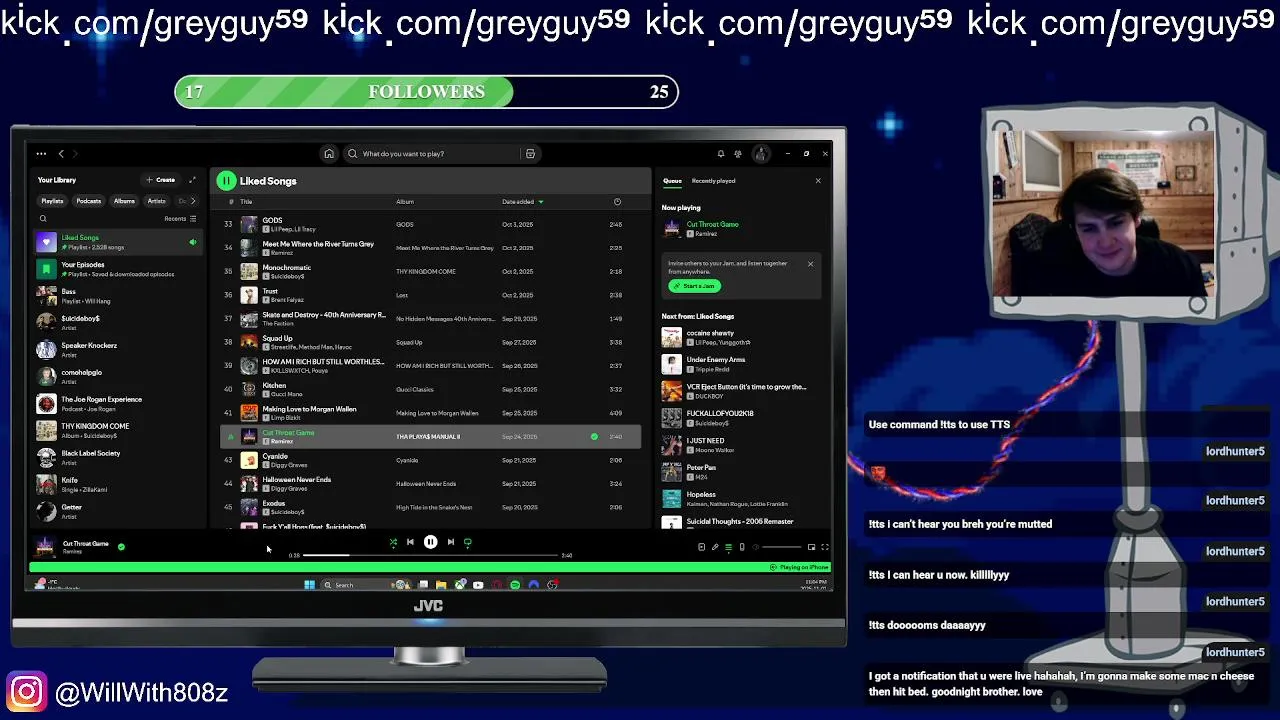
Task: Open the profile avatar menu
Action: pyautogui.click(x=761, y=154)
